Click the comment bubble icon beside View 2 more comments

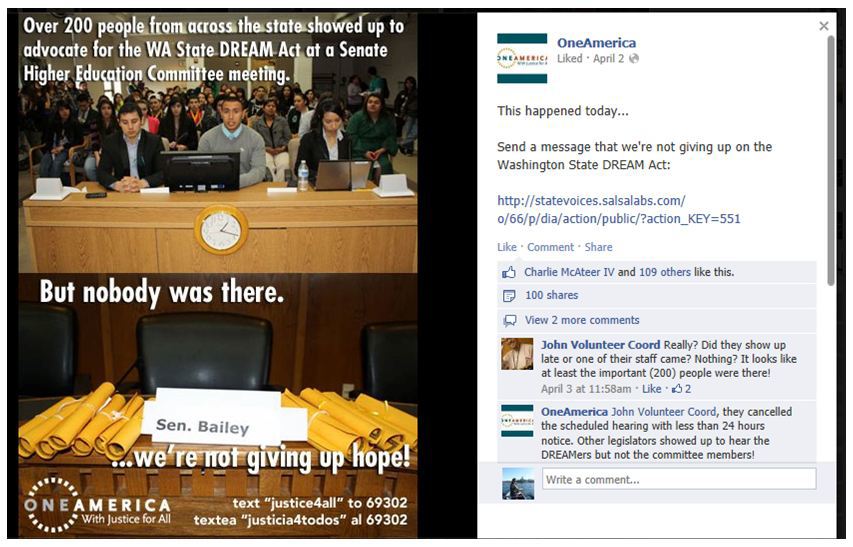pyautogui.click(x=510, y=320)
